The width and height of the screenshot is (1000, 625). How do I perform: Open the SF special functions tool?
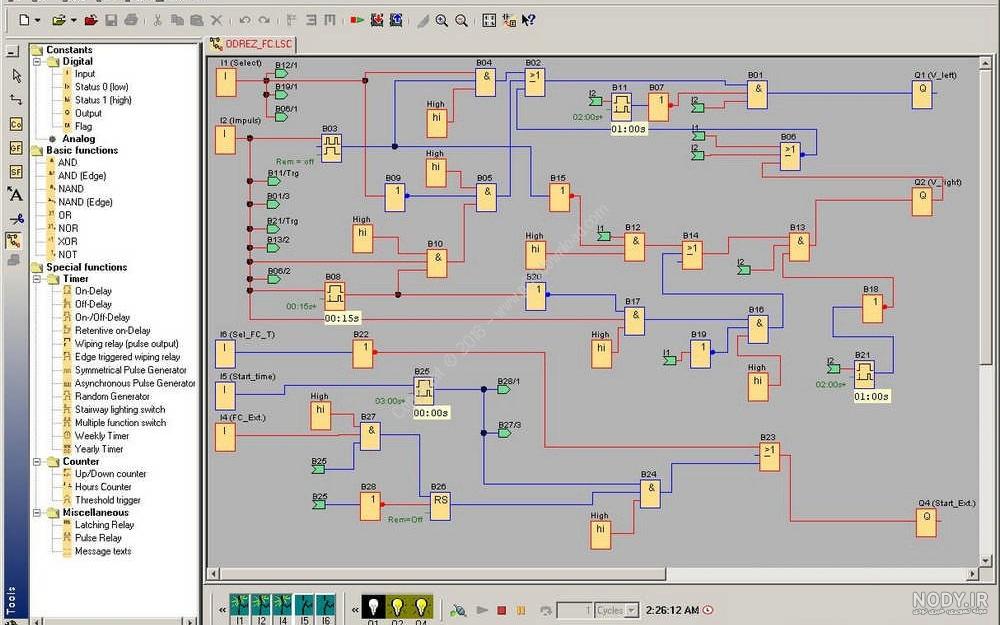pos(16,172)
